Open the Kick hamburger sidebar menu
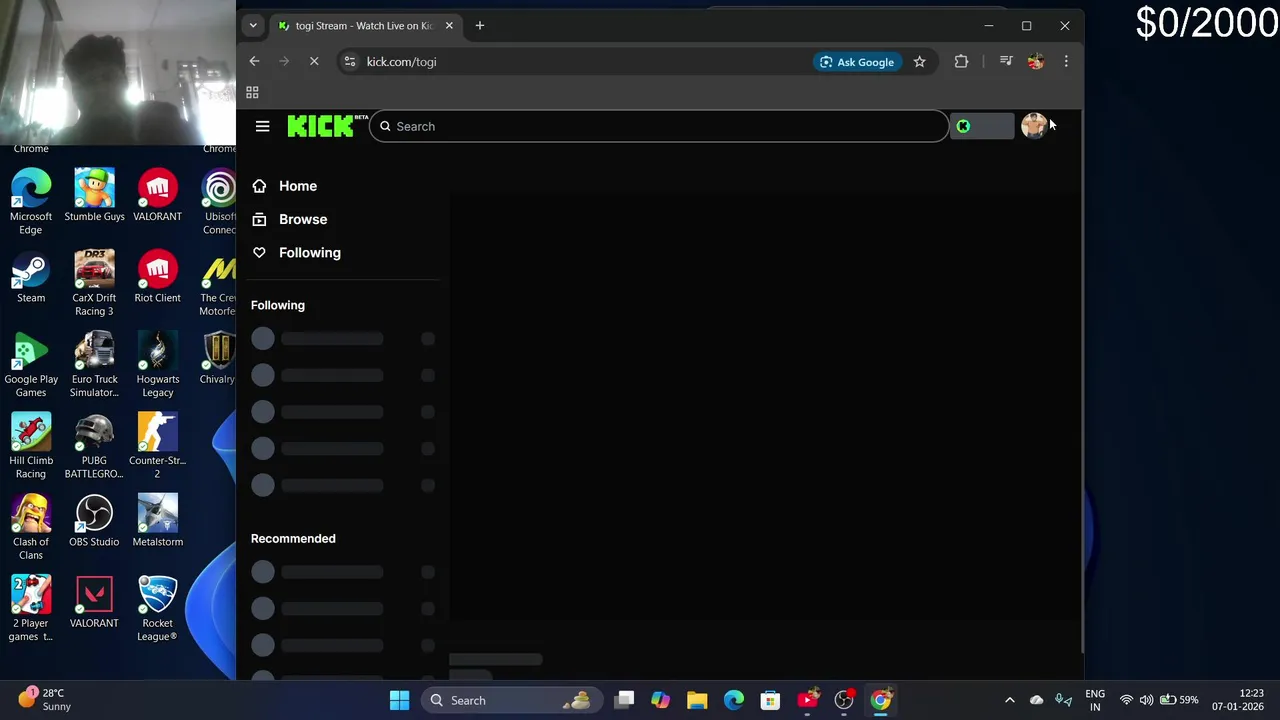 [262, 126]
